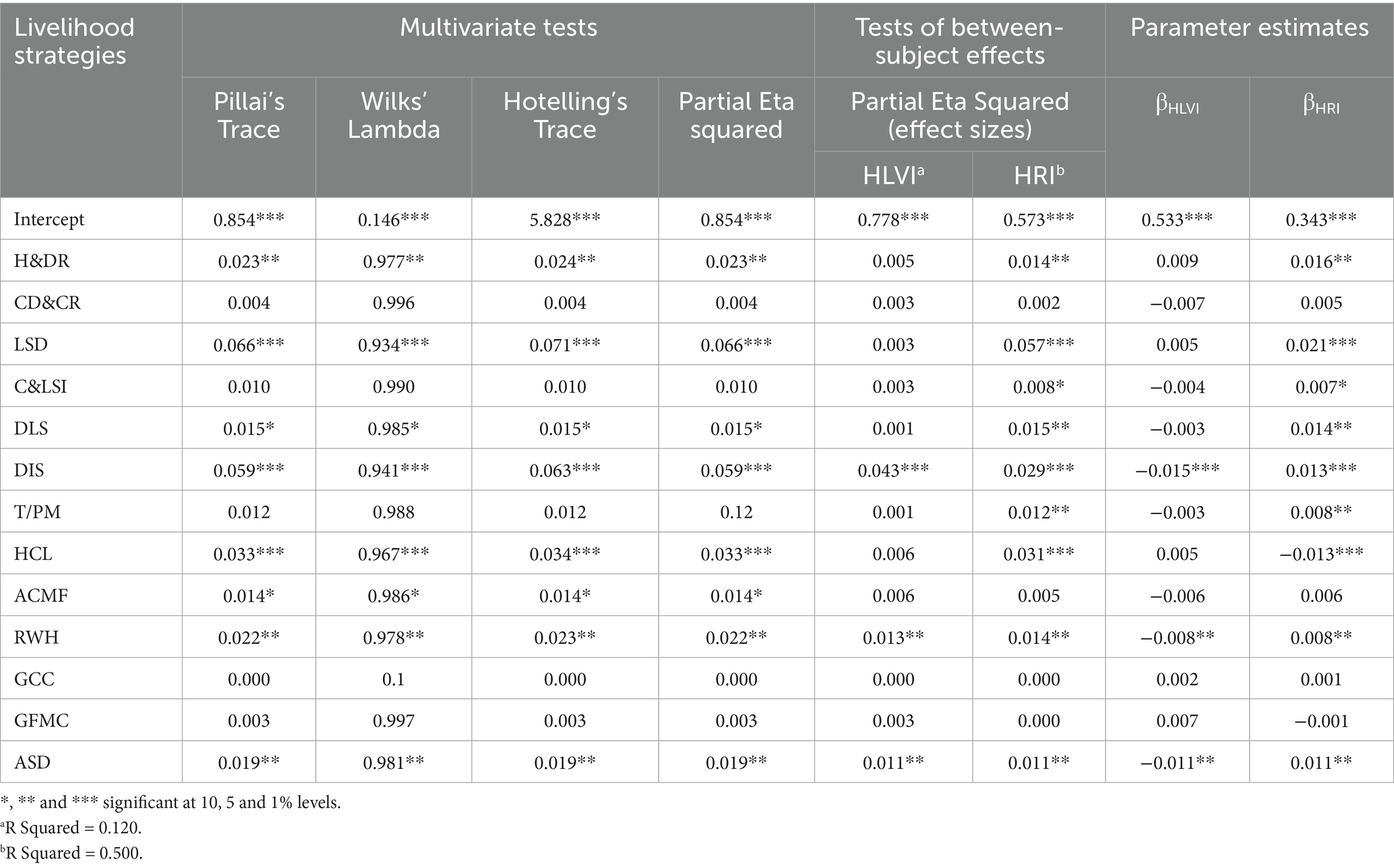
Task: Click the DIS row label
Action: tap(29, 470)
